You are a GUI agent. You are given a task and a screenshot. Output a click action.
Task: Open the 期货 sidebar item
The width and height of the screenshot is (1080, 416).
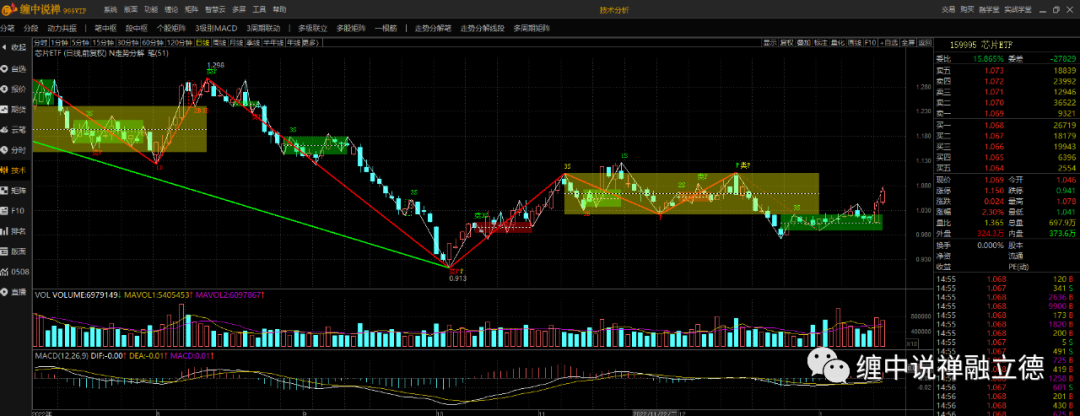tap(14, 109)
